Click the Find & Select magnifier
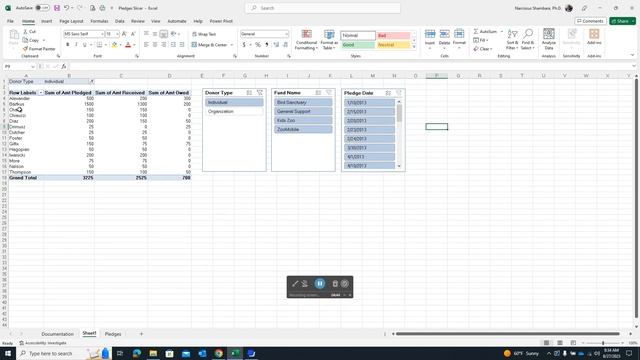The image size is (640, 360). [x=528, y=34]
